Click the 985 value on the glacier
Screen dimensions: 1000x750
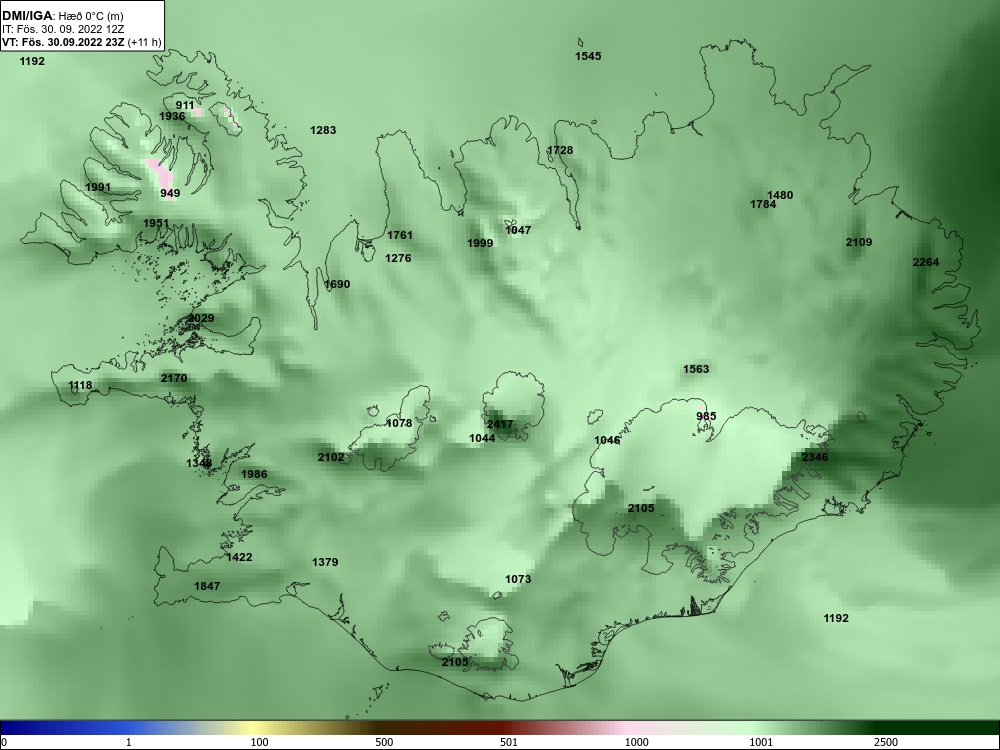coord(706,416)
